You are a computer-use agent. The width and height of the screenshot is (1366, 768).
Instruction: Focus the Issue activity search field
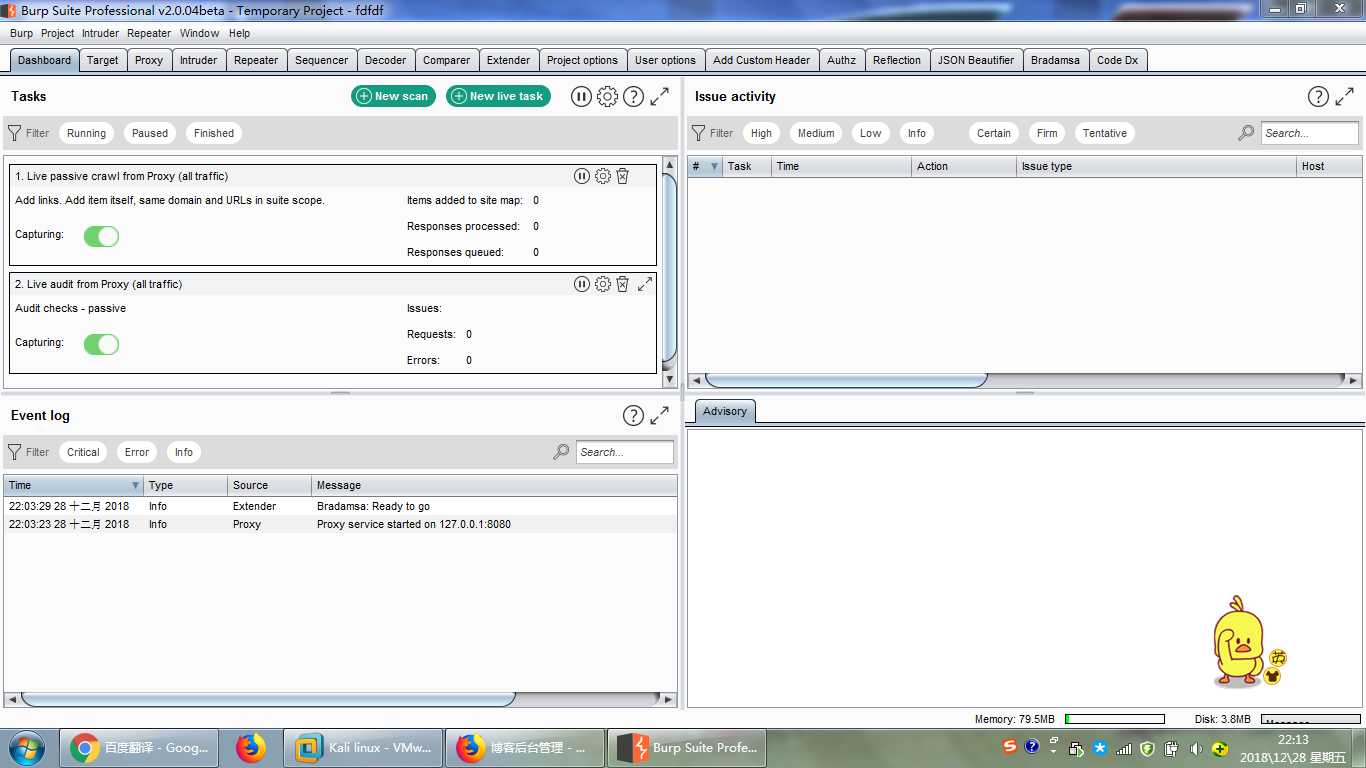tap(1309, 133)
